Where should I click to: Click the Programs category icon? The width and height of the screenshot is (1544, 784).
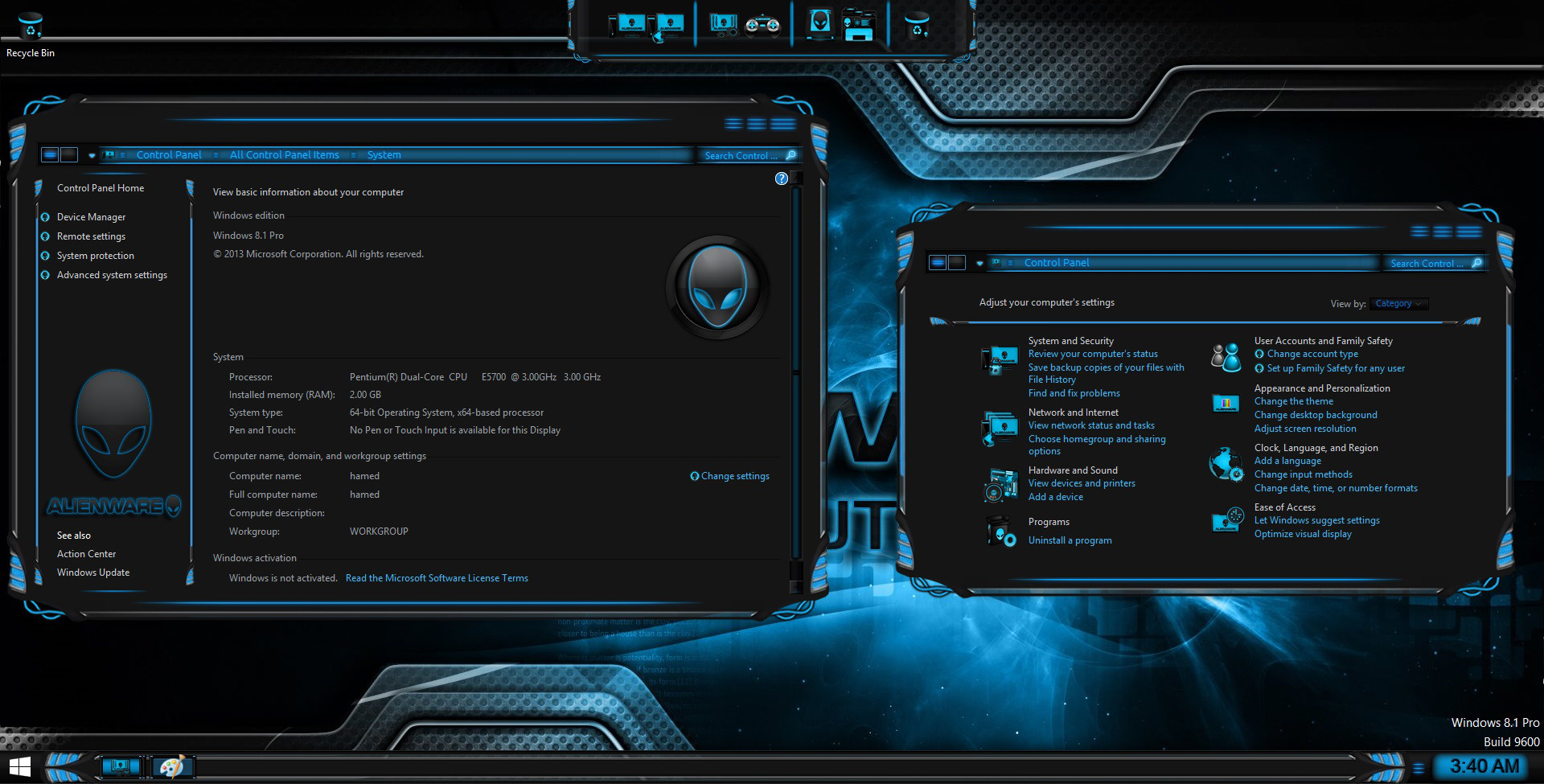click(1001, 531)
